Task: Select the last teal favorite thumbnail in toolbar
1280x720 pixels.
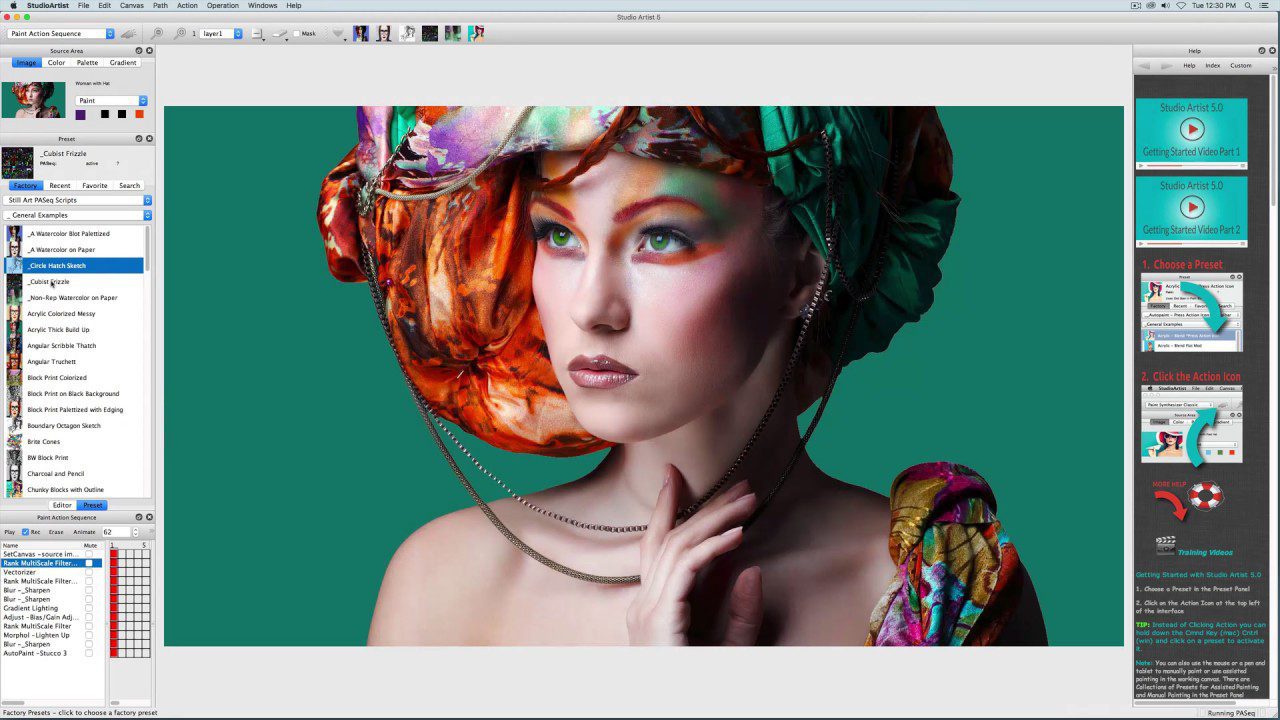Action: point(476,34)
